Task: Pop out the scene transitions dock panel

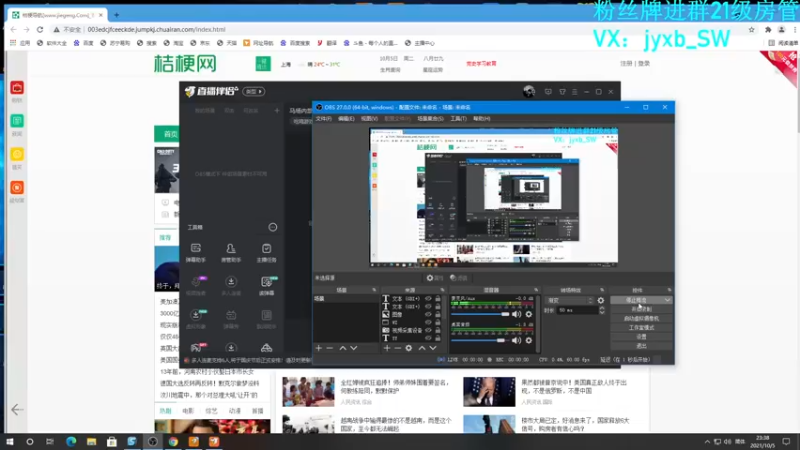Action: (x=602, y=290)
